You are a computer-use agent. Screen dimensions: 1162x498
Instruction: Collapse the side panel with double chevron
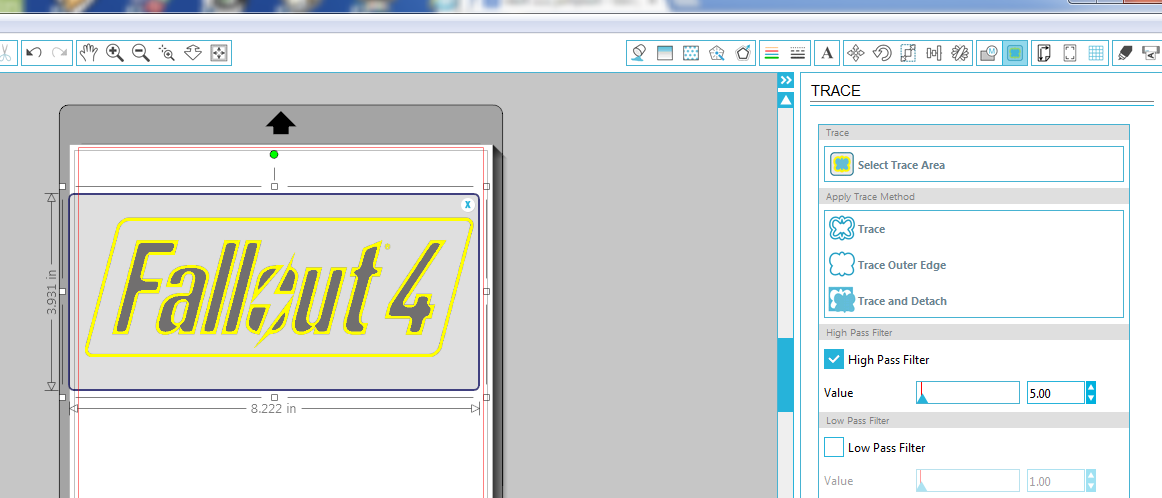(786, 80)
